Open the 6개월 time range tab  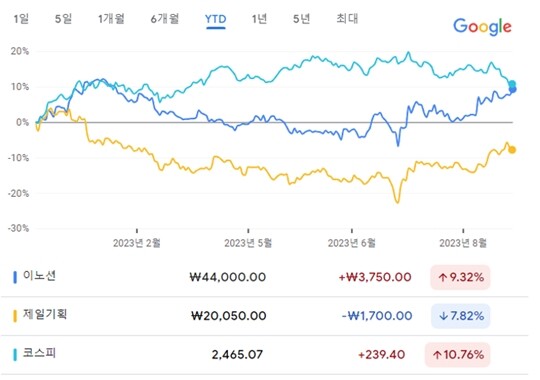[x=165, y=19]
